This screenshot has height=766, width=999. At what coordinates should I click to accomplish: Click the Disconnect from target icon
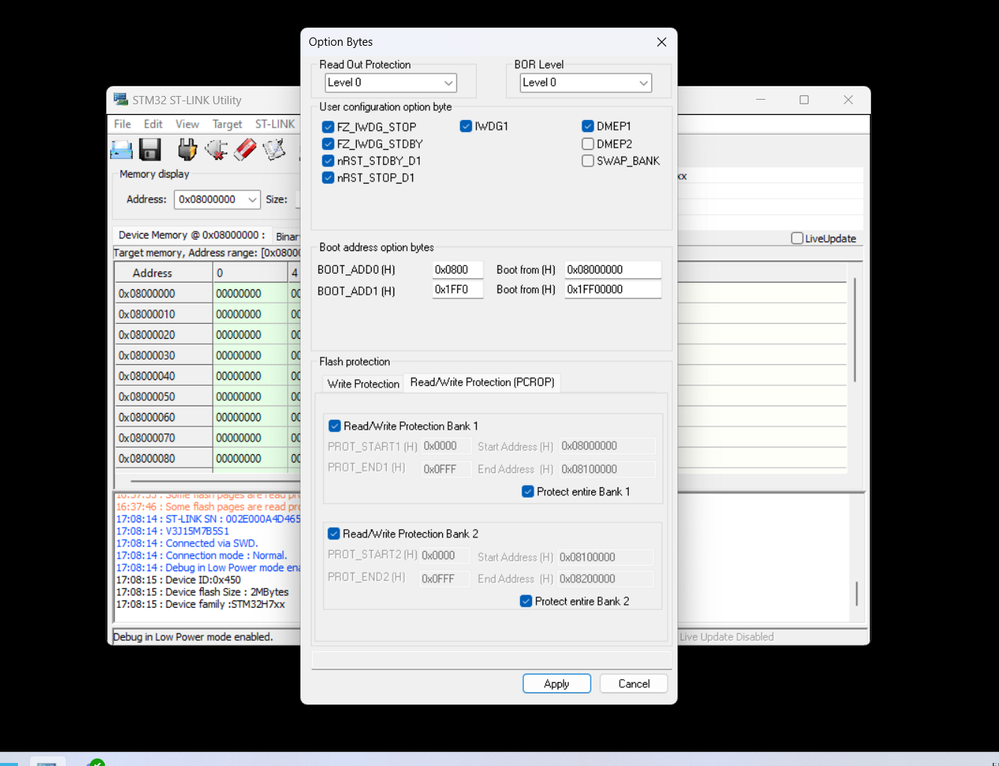tap(216, 150)
